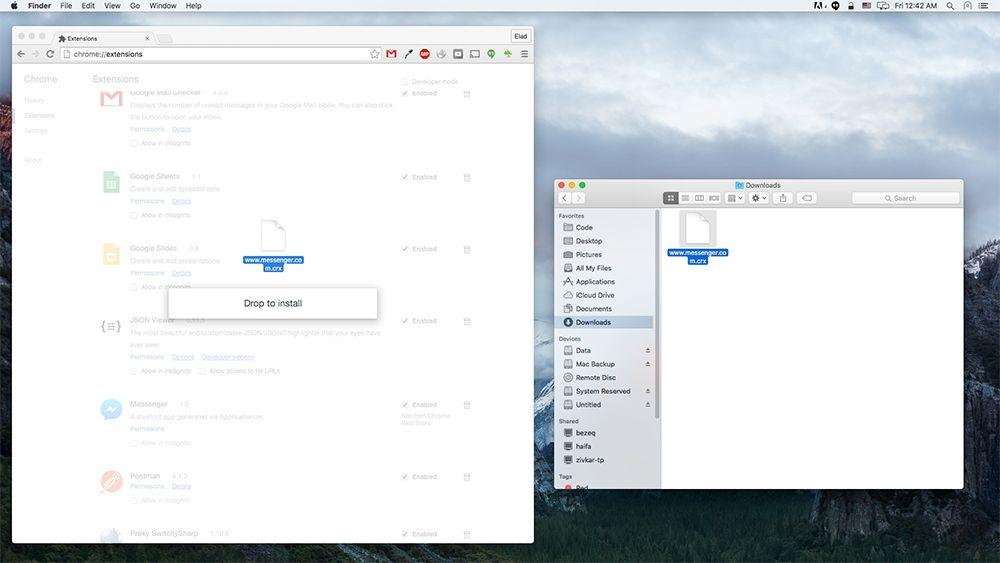The width and height of the screenshot is (1000, 563).
Task: Open the Help menu
Action: click(193, 6)
